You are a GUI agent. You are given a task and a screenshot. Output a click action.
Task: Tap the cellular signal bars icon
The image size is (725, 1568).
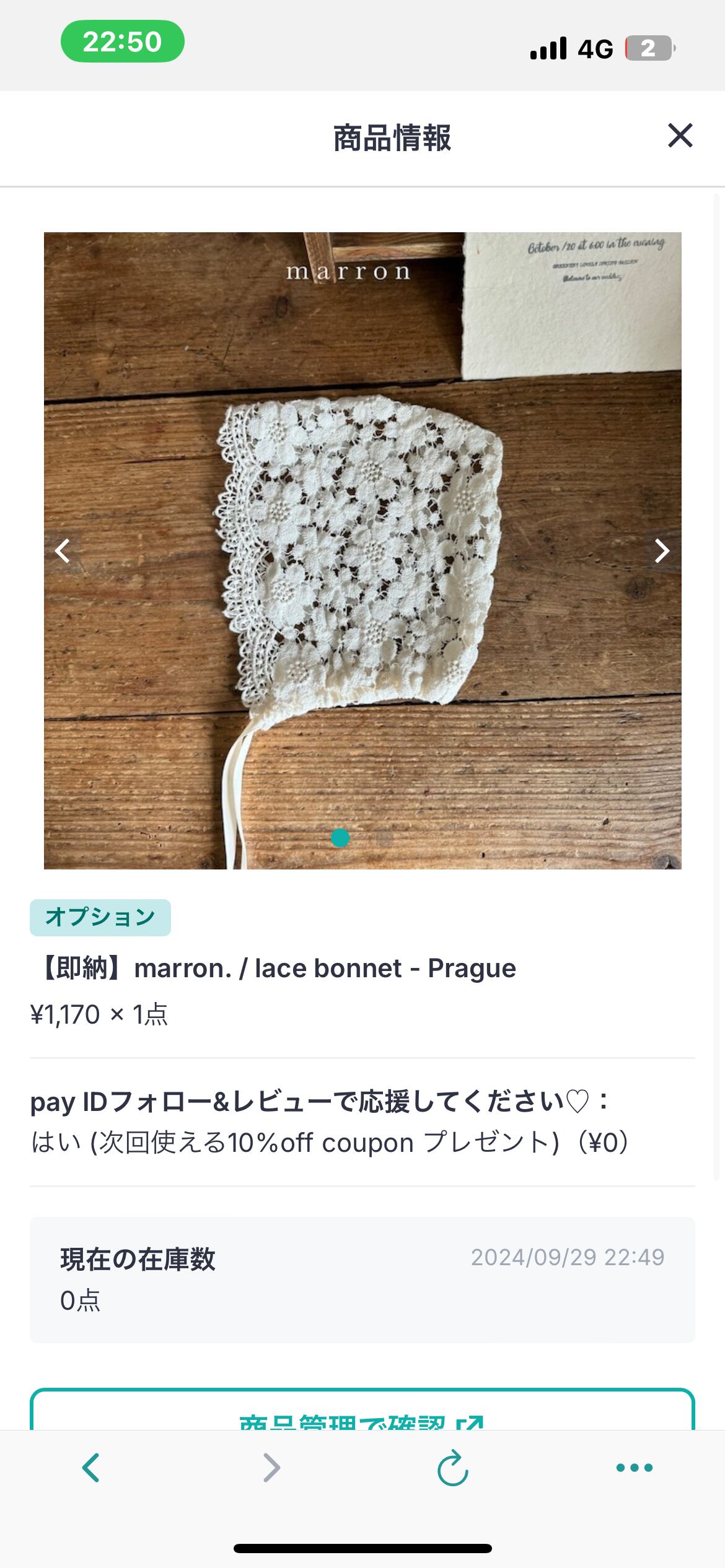click(x=548, y=48)
